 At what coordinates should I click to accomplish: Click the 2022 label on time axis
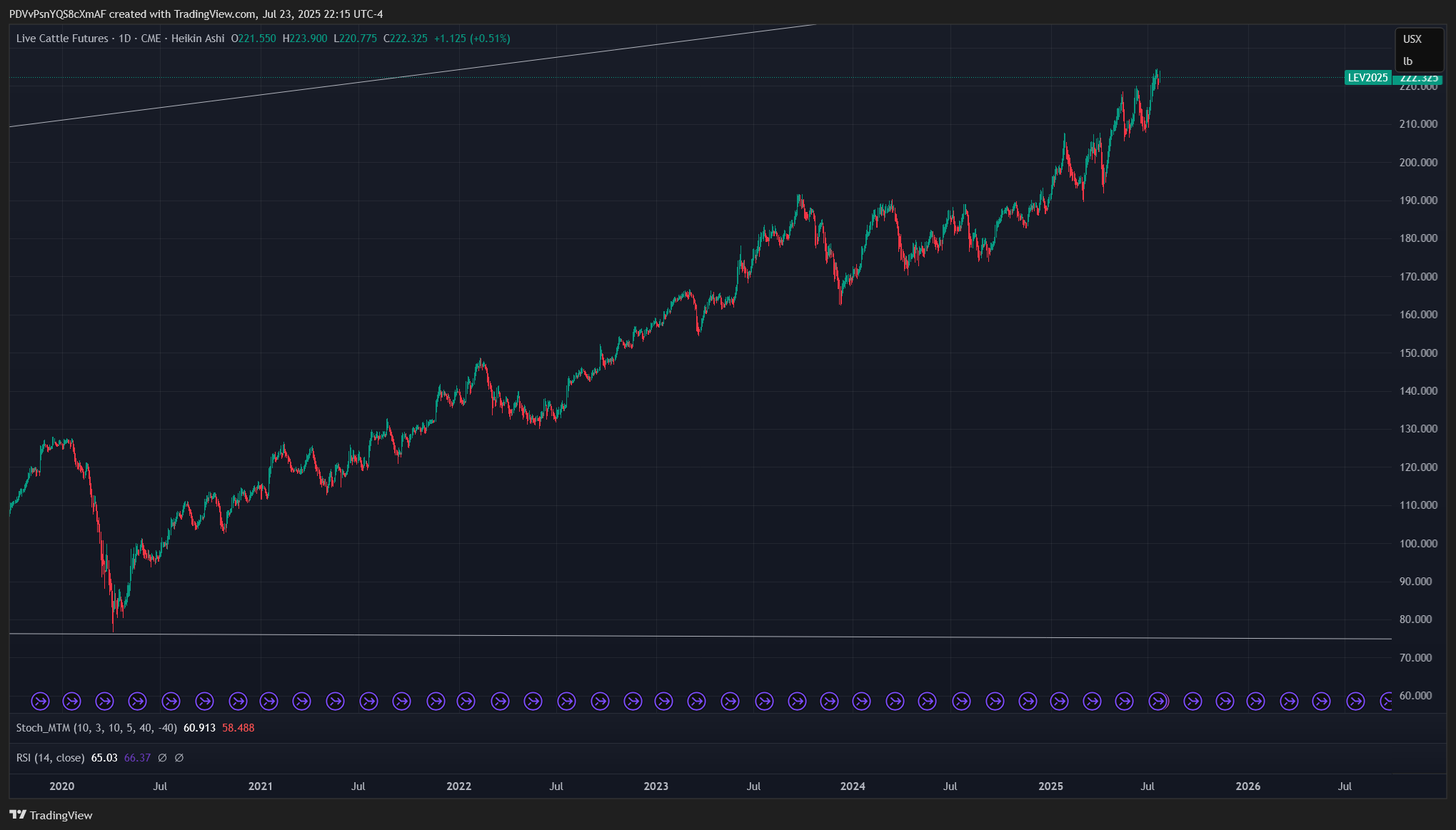(459, 786)
